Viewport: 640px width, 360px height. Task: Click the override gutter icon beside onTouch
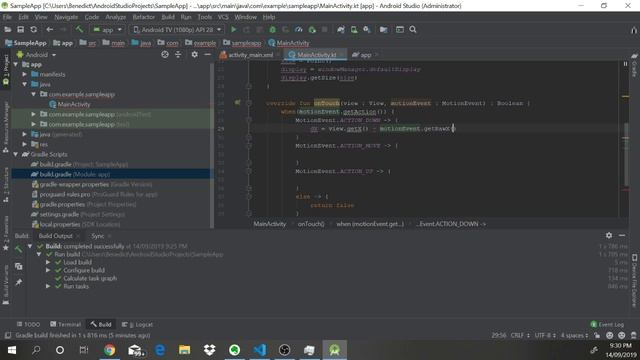pyautogui.click(x=238, y=102)
